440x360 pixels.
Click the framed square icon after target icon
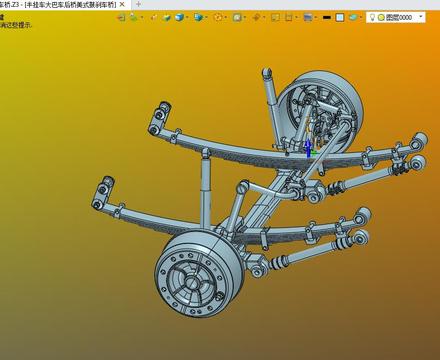(x=237, y=17)
